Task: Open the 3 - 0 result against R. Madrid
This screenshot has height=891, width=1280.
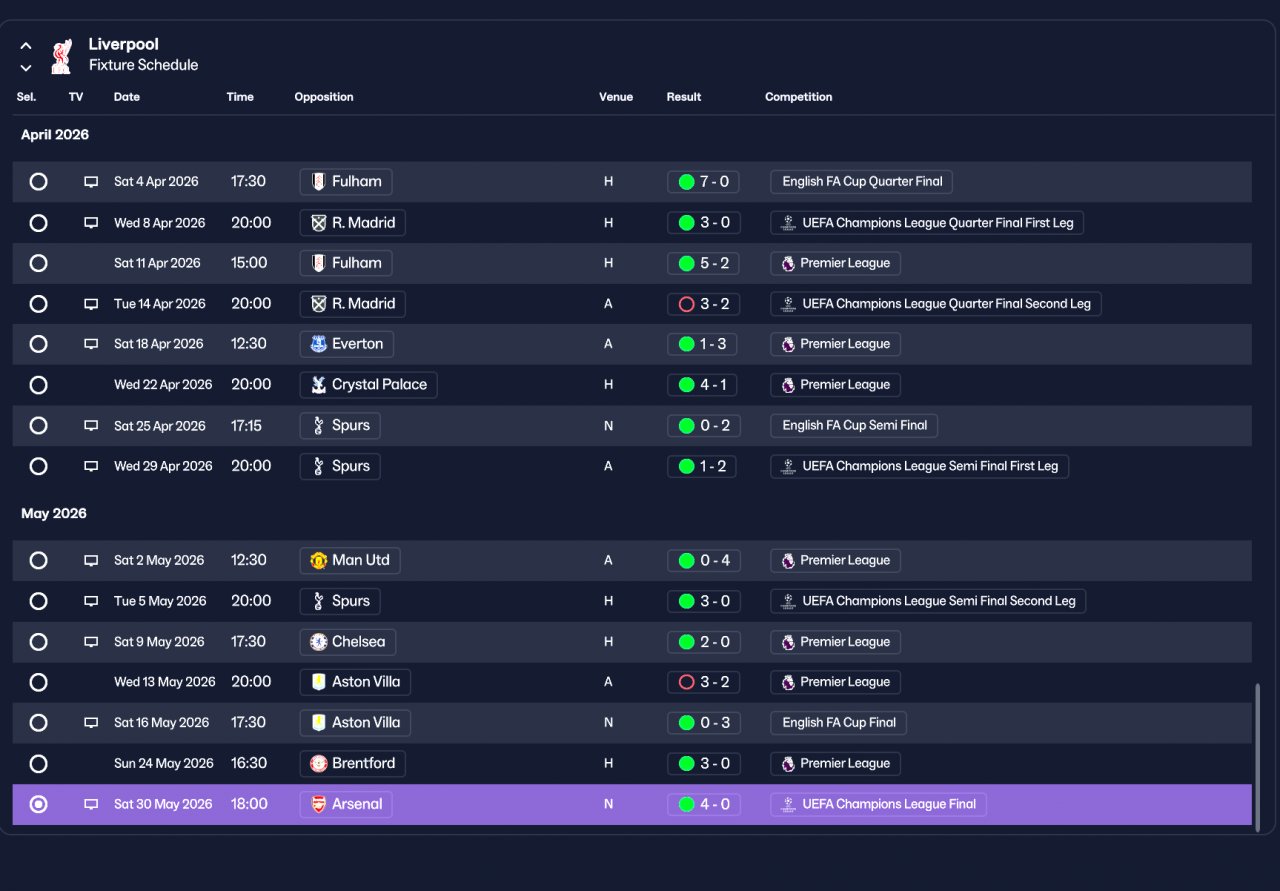Action: [704, 223]
